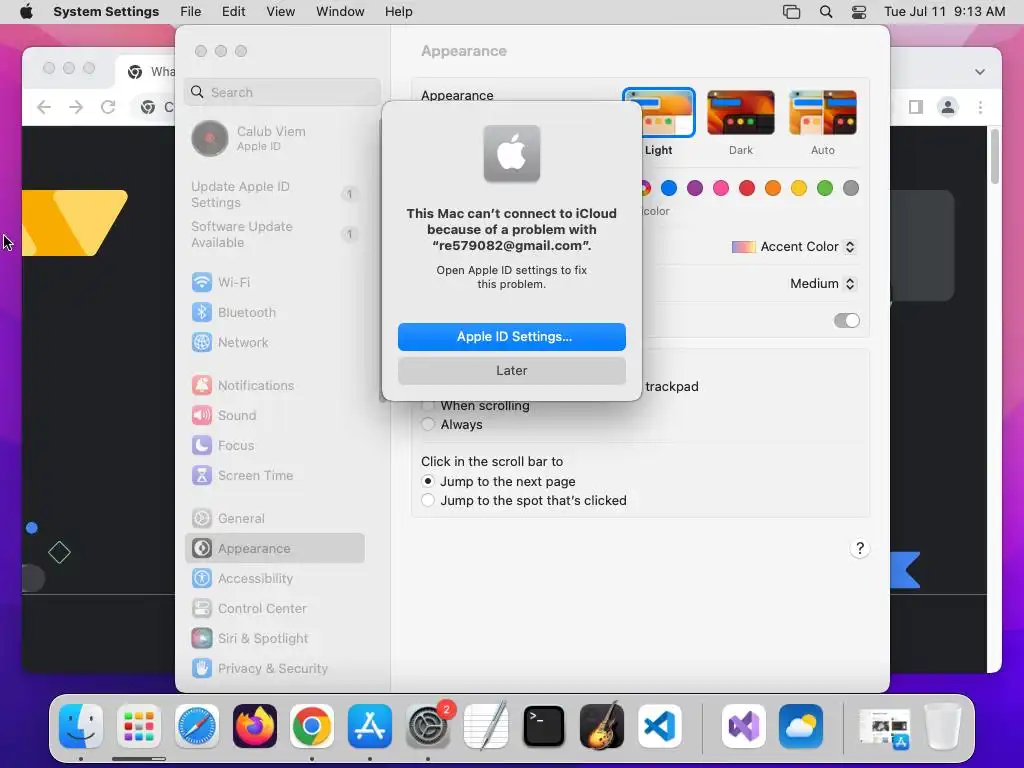1024x768 pixels.
Task: Launch Safari from the Dock
Action: [197, 726]
